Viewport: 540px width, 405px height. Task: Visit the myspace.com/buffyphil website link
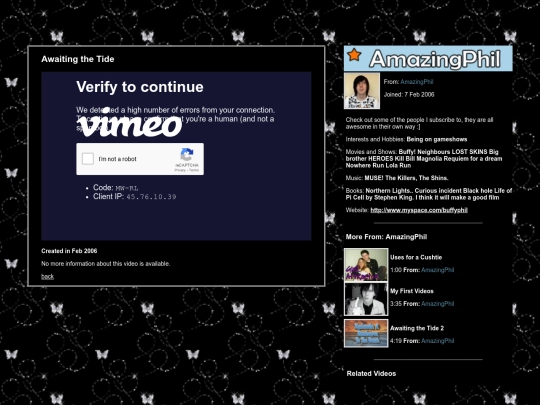coord(419,210)
